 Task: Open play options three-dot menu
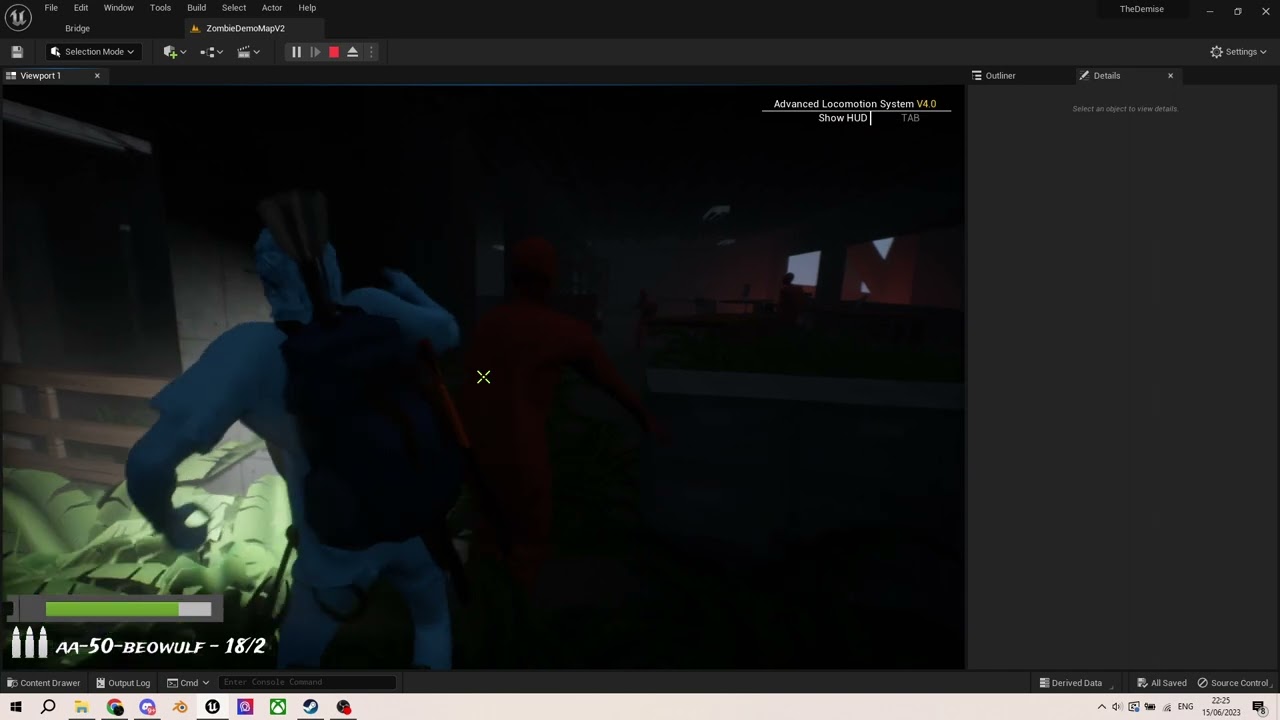tap(371, 52)
